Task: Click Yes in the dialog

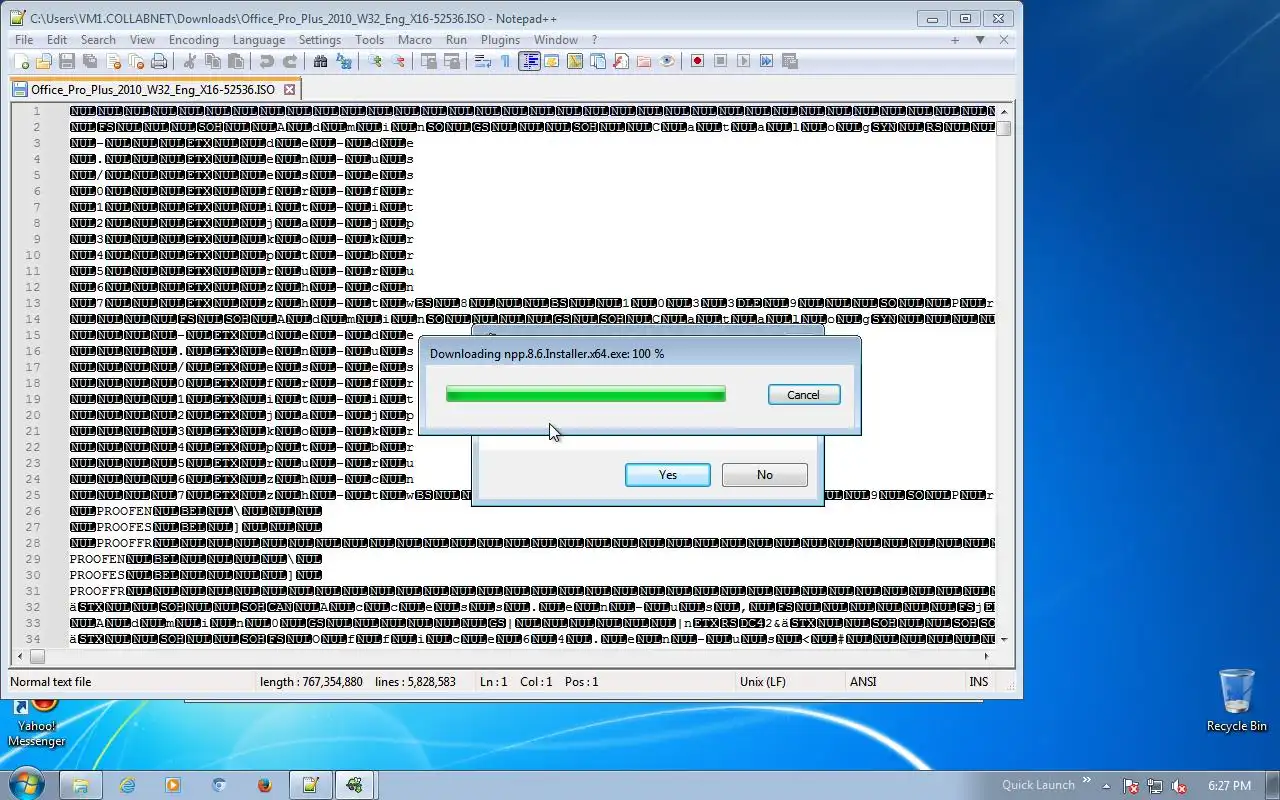Action: [668, 475]
